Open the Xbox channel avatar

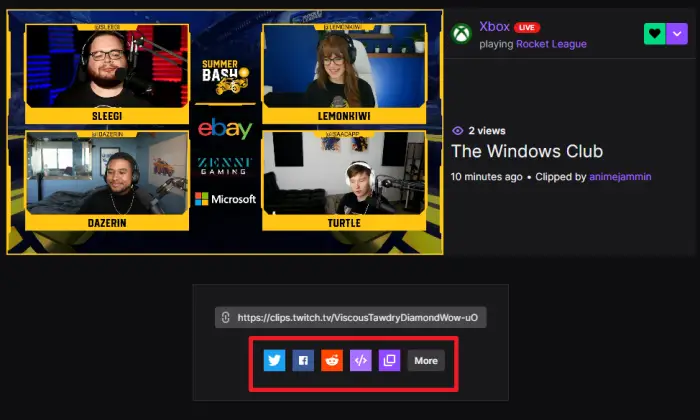(461, 33)
